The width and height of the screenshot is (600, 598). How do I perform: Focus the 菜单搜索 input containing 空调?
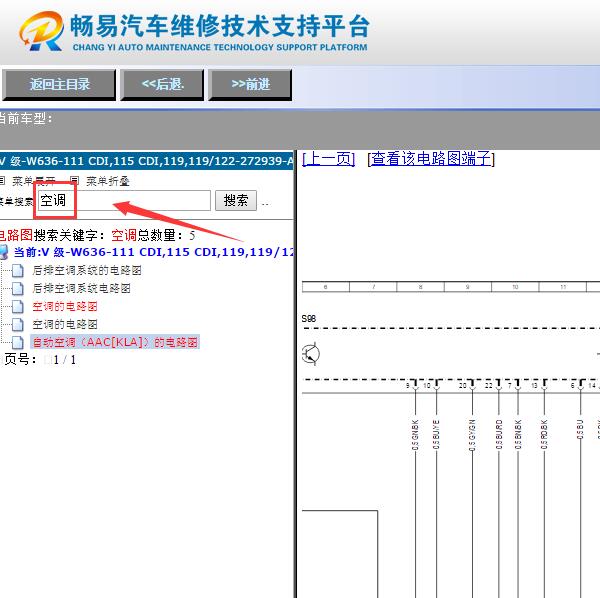(x=124, y=200)
